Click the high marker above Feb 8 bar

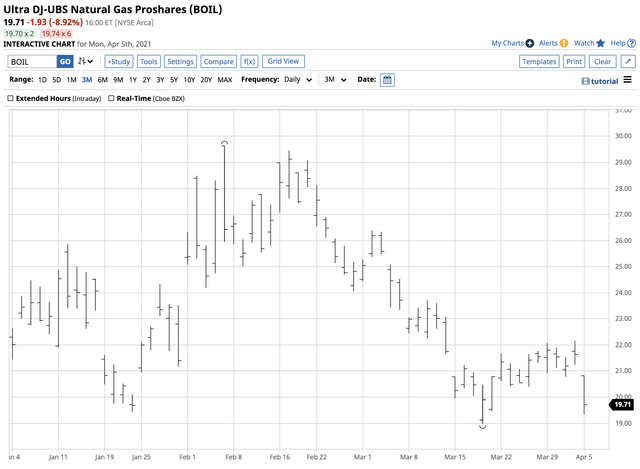coord(224,143)
